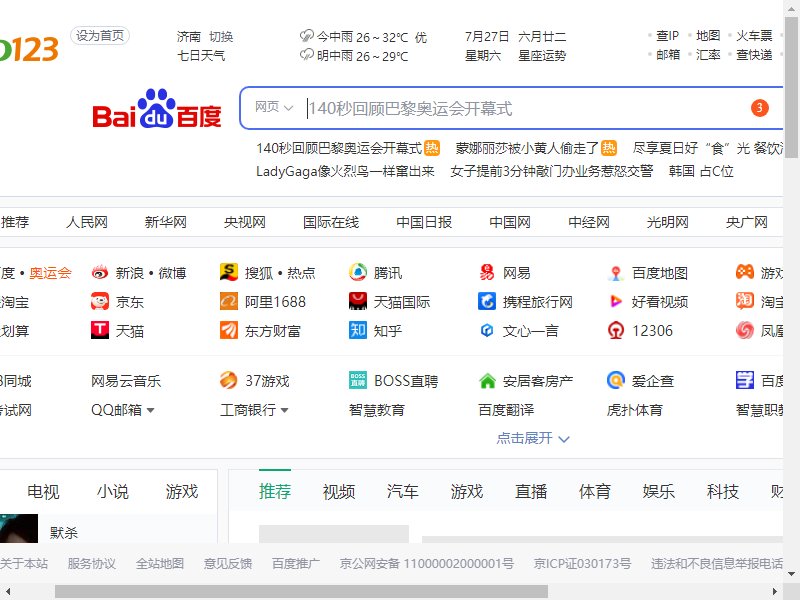Click the BOSS Zhipin icon

(358, 381)
